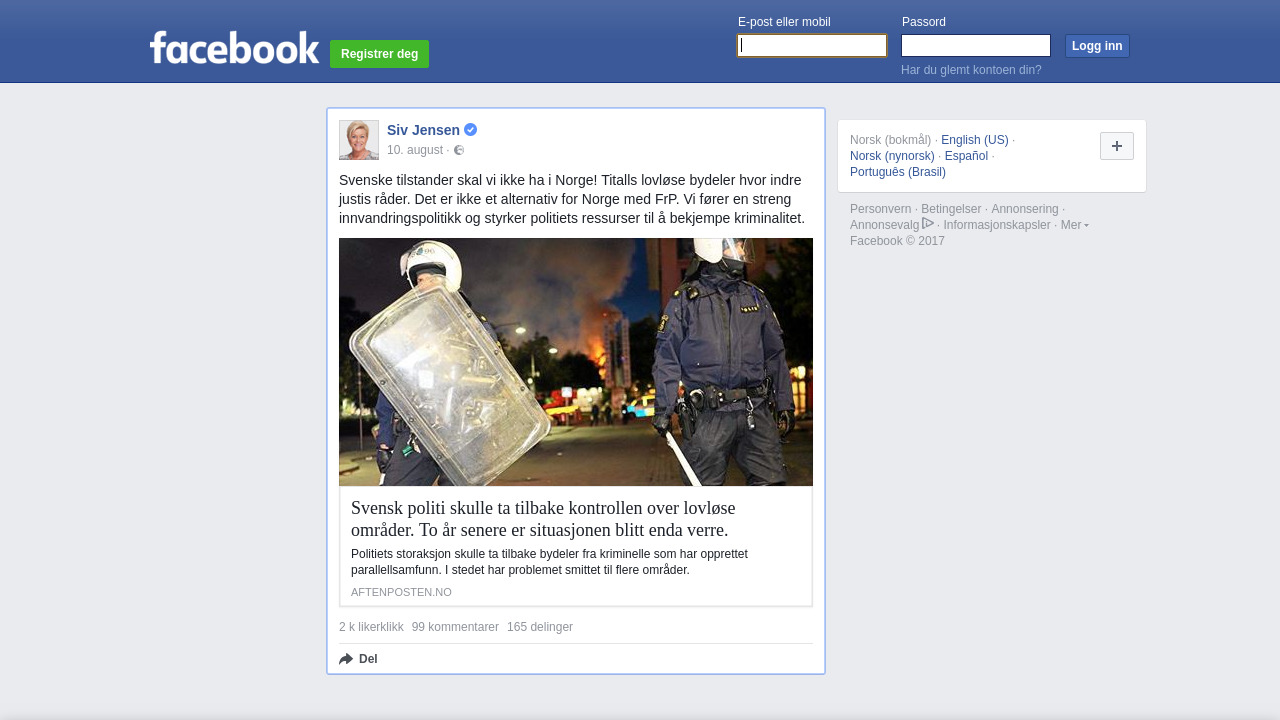
Task: Focus the E-post eller mobil field
Action: click(812, 46)
